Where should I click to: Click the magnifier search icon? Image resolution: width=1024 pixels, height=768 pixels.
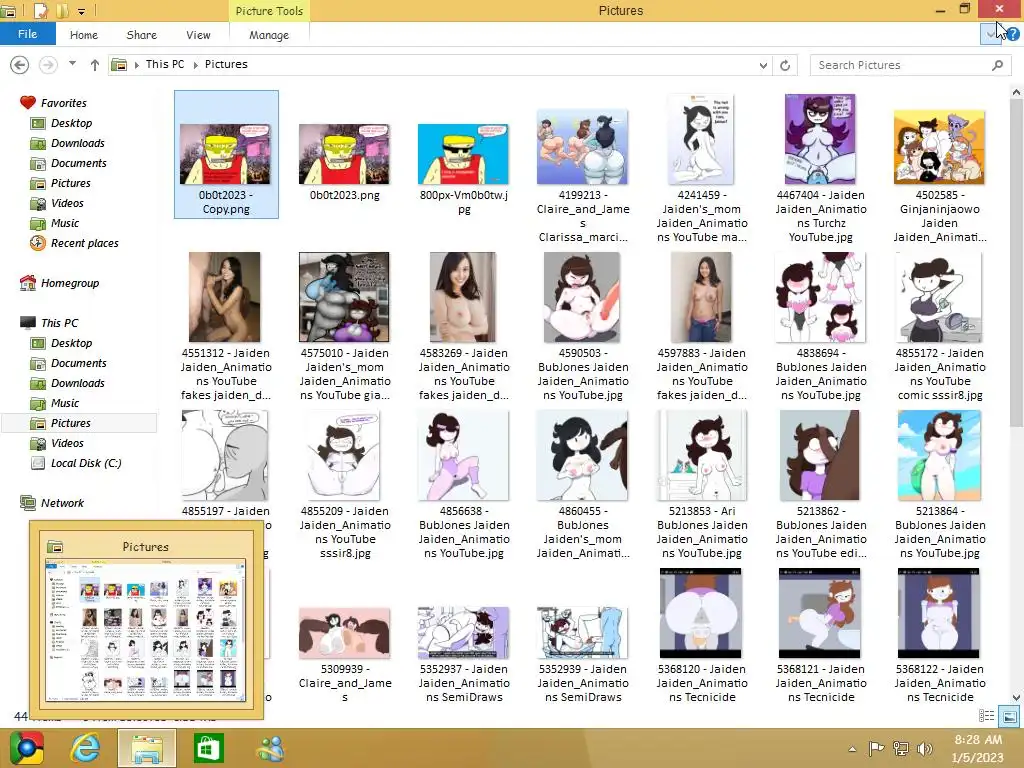tap(997, 65)
